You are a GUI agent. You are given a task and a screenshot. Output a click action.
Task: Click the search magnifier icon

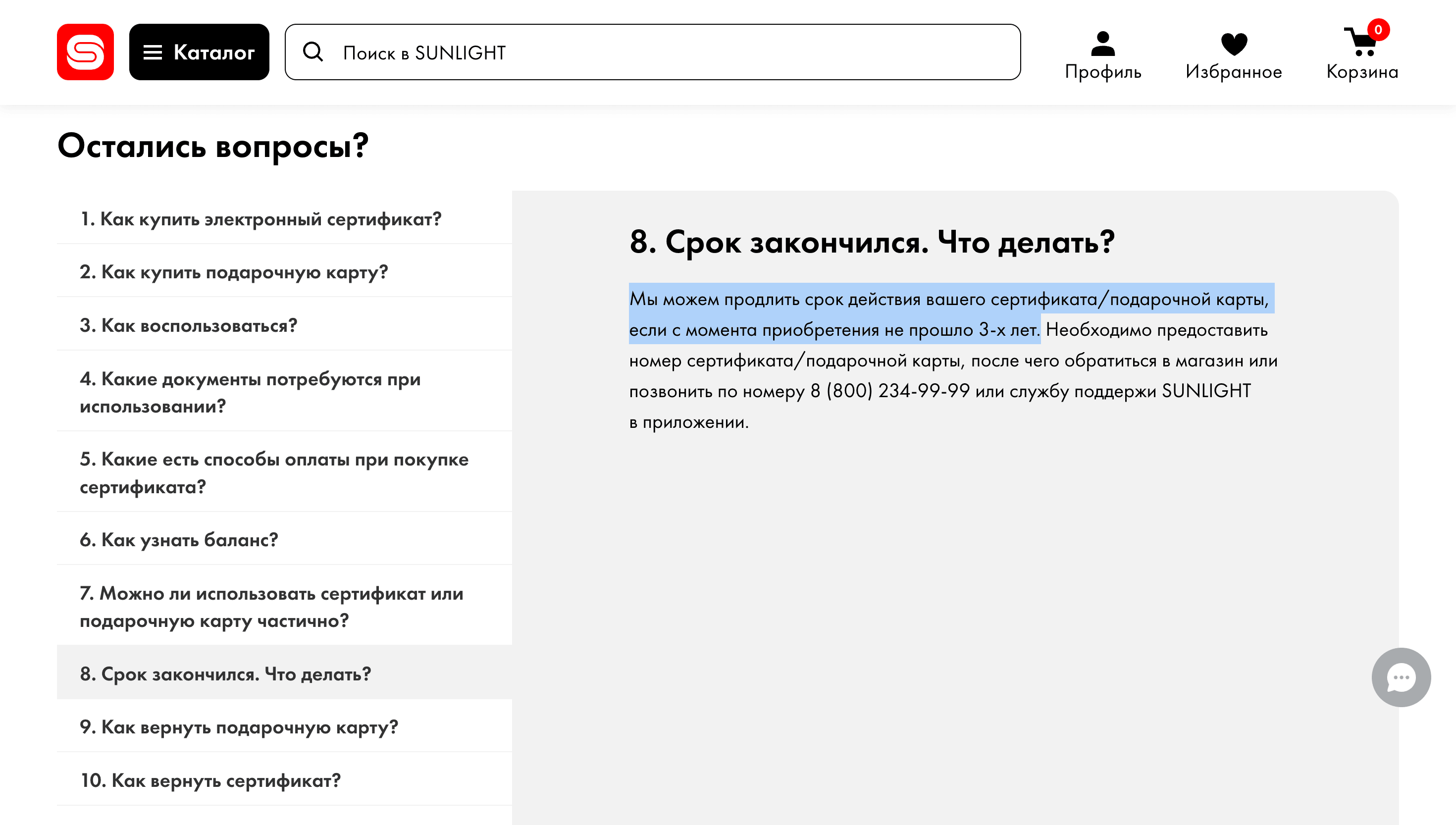(x=312, y=52)
